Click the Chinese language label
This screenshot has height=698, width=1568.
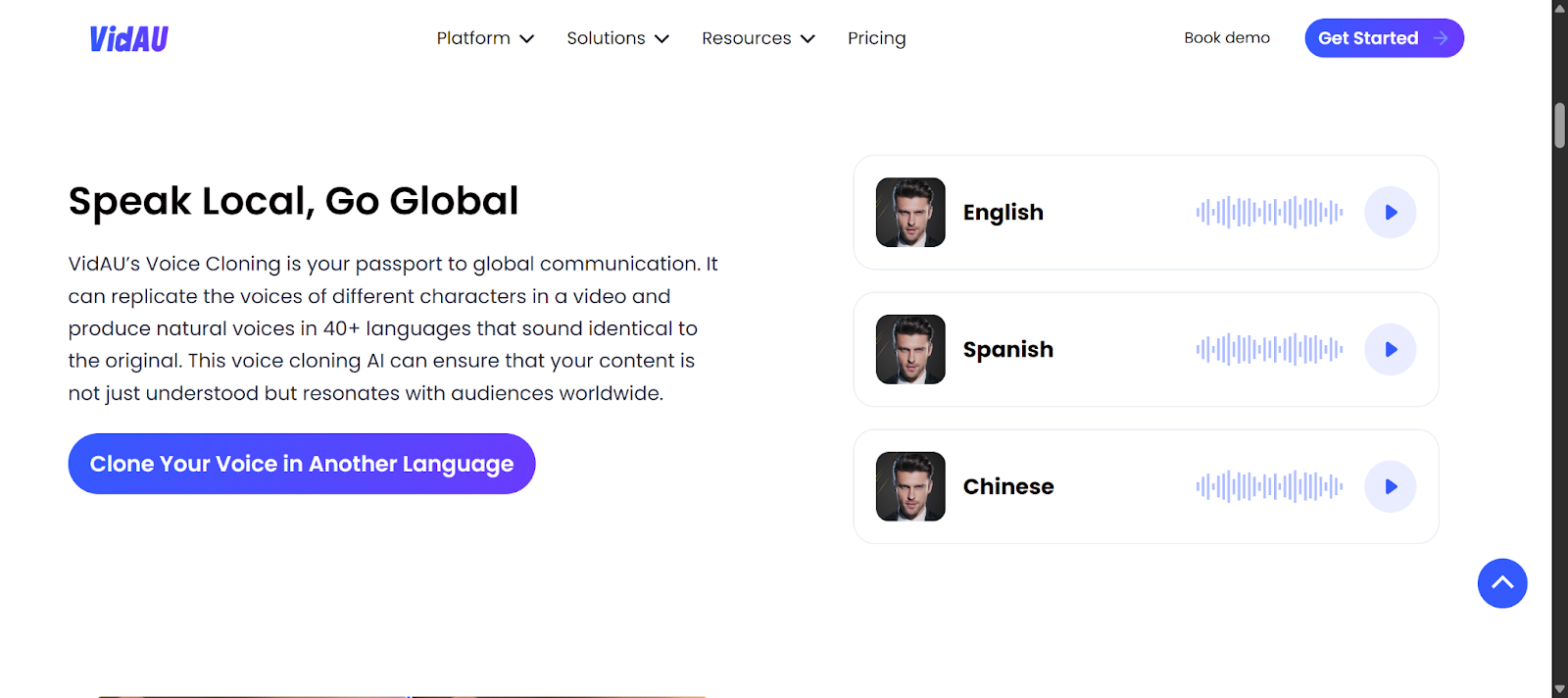click(1008, 486)
